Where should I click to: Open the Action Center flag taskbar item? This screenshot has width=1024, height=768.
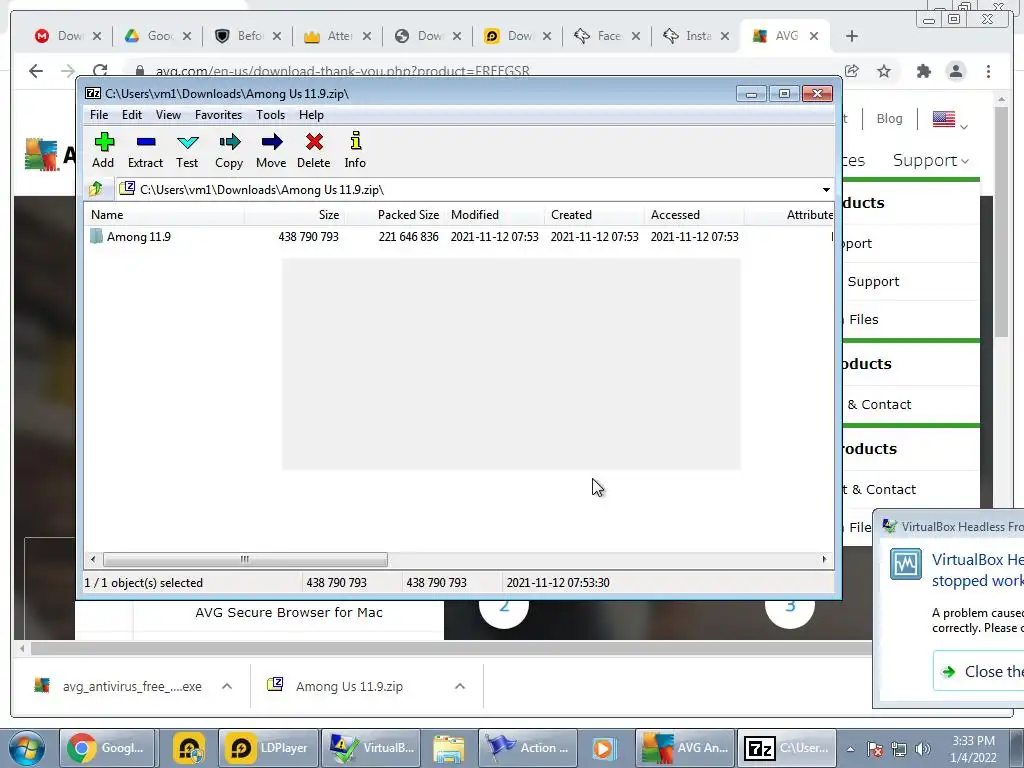(x=528, y=748)
